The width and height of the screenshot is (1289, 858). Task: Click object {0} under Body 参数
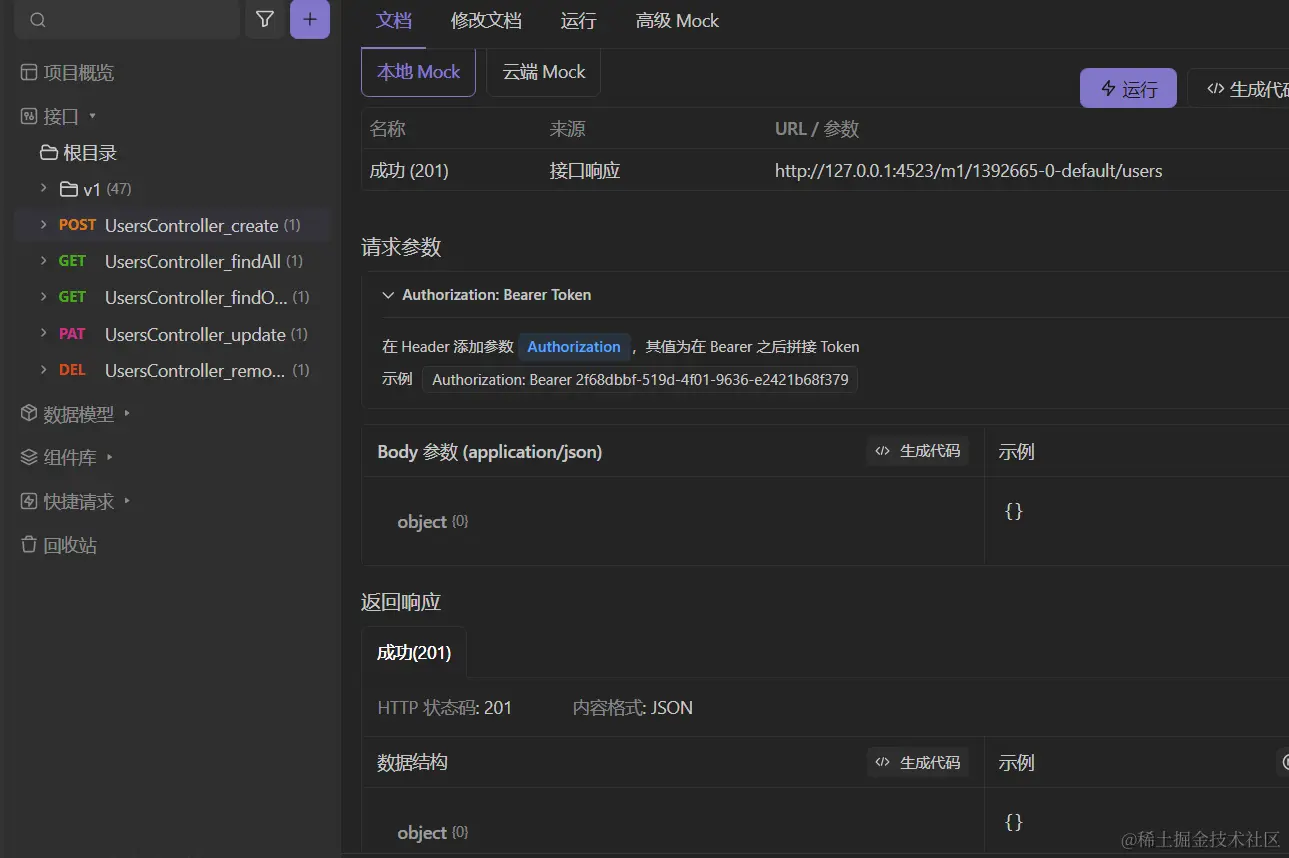point(433,522)
